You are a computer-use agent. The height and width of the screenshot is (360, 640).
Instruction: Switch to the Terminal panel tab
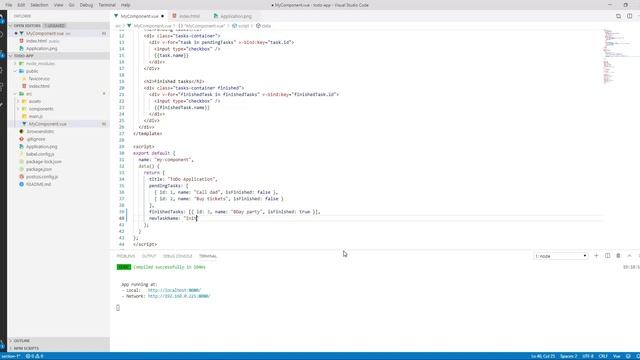click(208, 256)
